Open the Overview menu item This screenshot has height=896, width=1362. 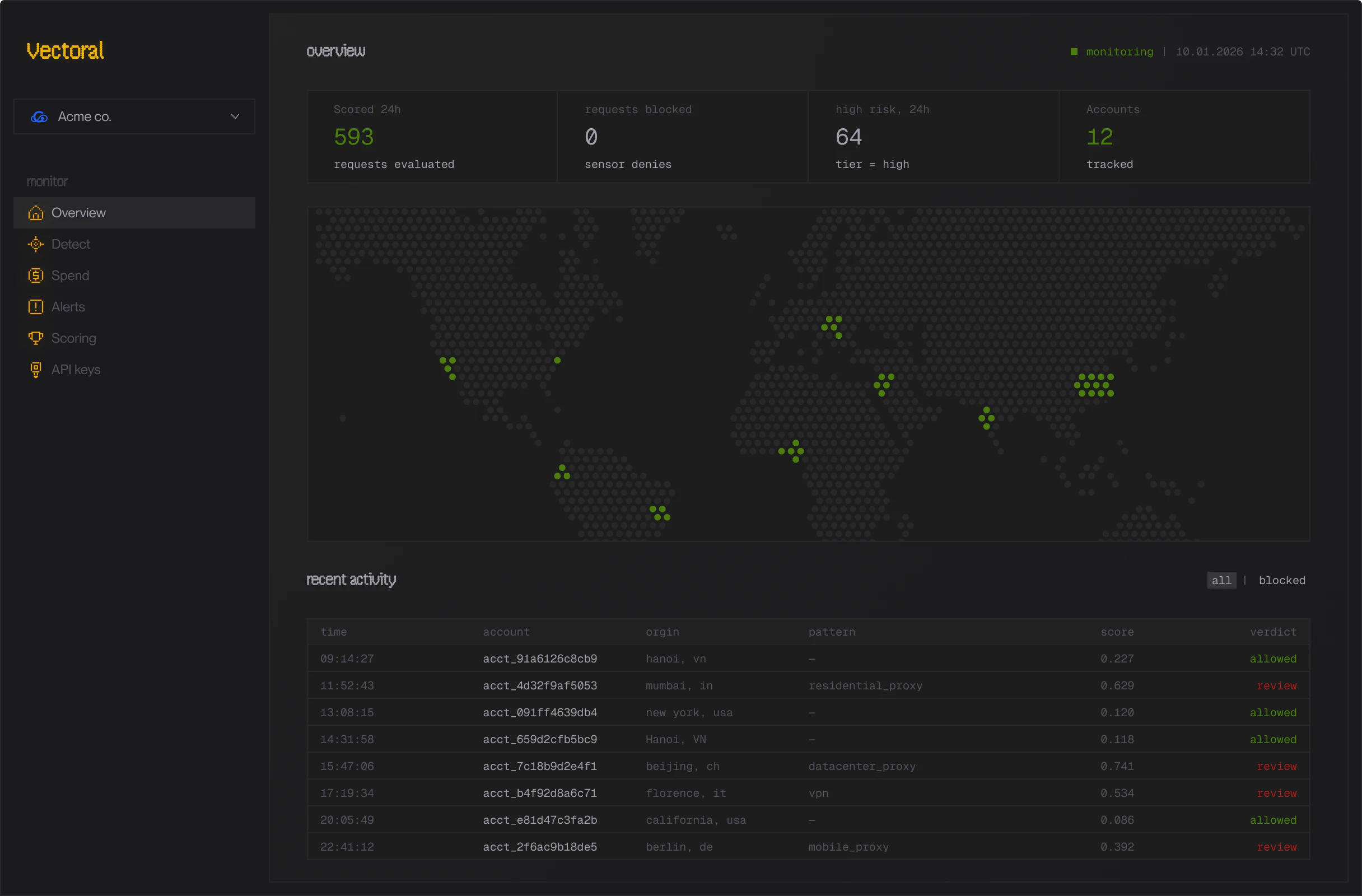coord(134,213)
